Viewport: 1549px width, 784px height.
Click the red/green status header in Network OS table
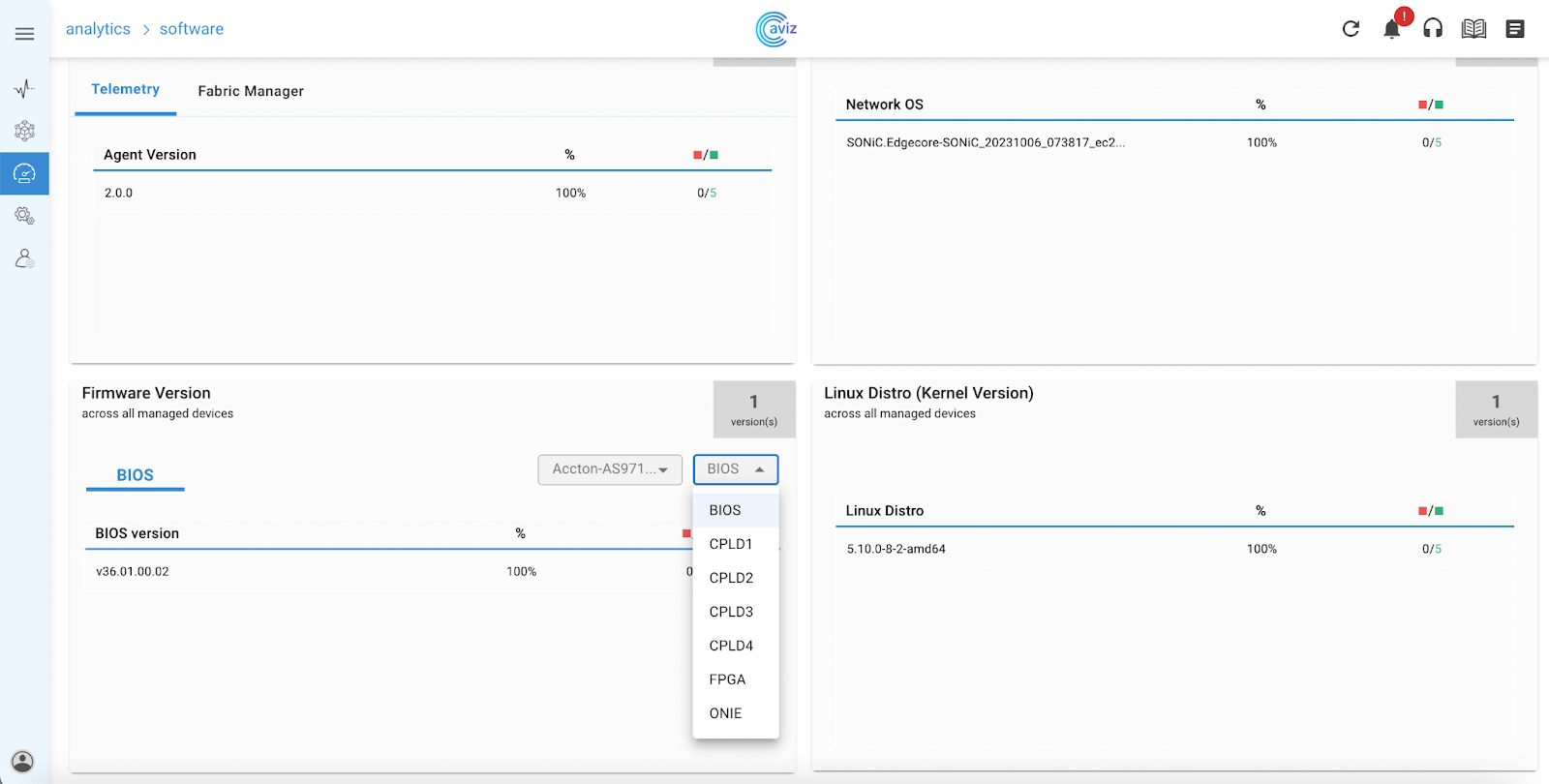click(1431, 105)
